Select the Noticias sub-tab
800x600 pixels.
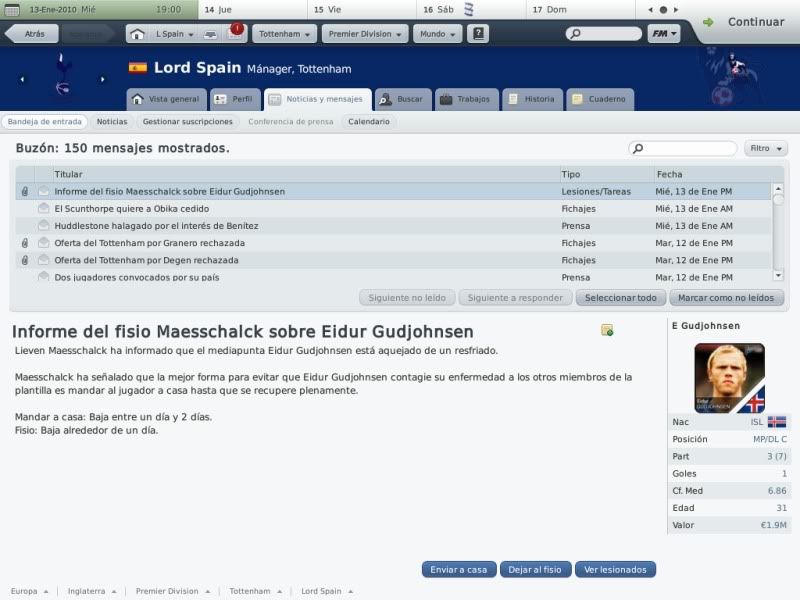[x=112, y=121]
